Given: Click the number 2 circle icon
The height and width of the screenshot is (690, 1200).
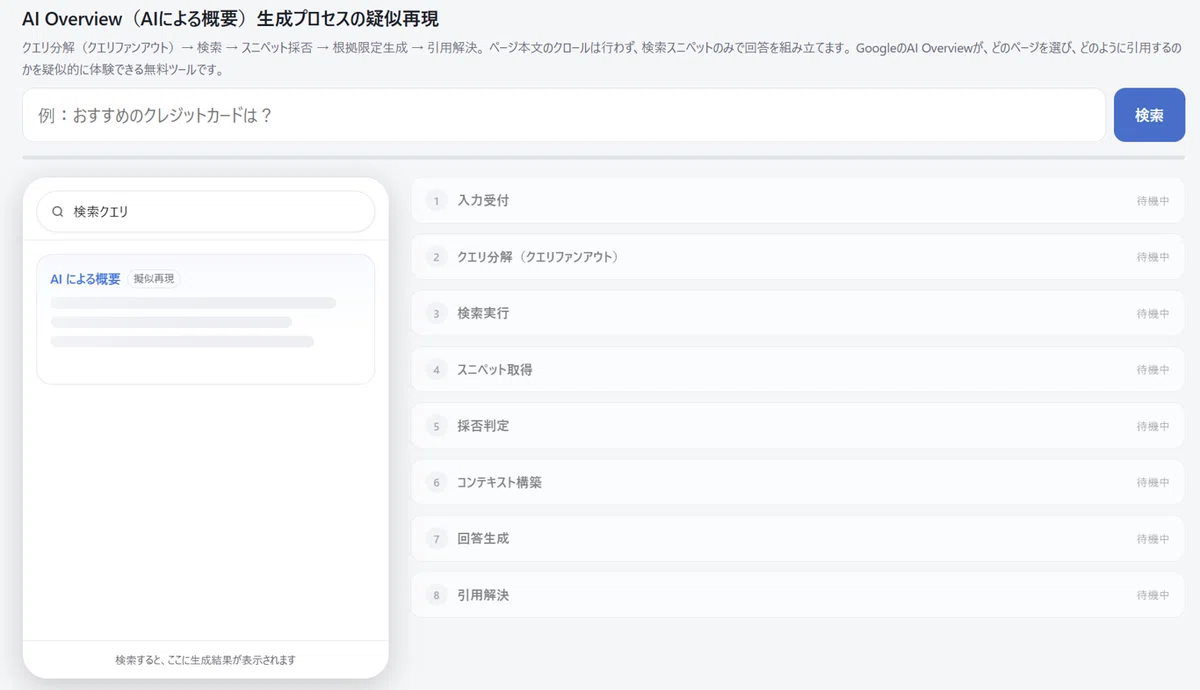Looking at the screenshot, I should (x=436, y=257).
